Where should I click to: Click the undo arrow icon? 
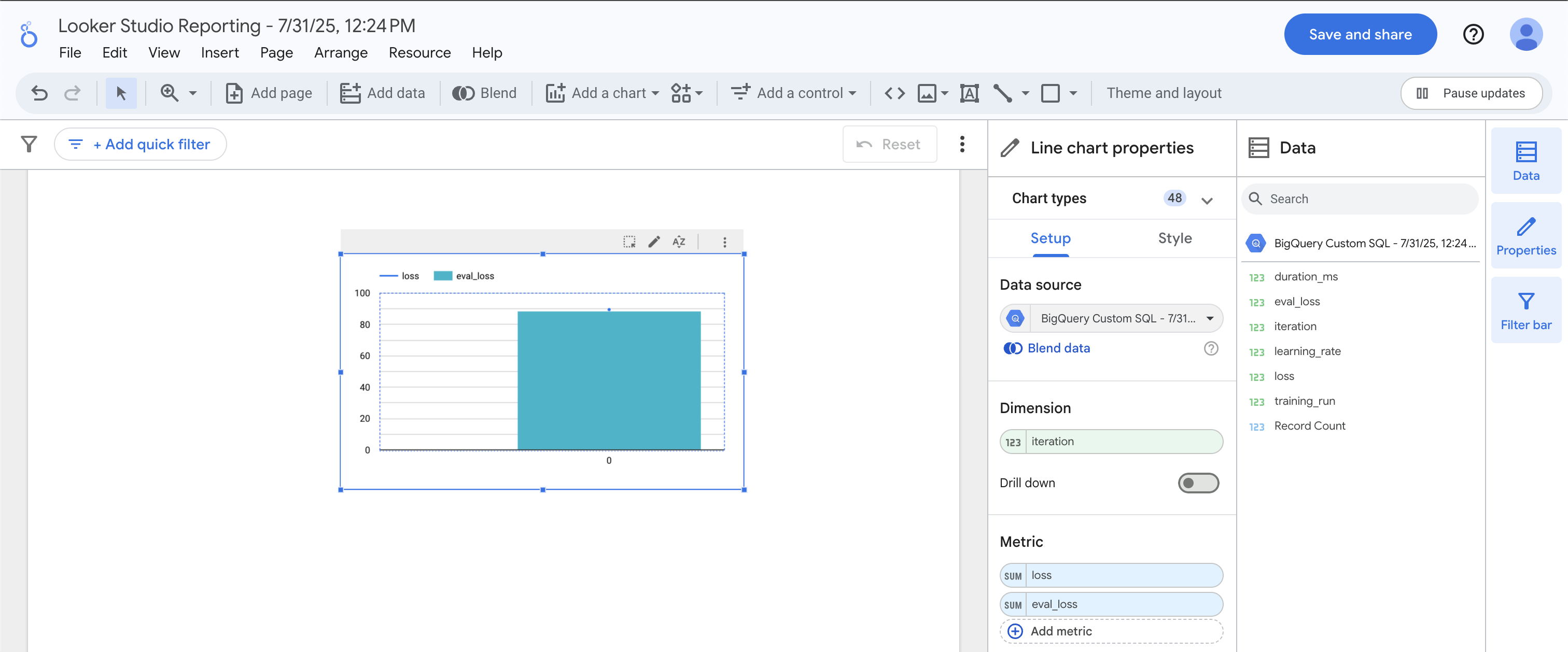click(x=39, y=93)
